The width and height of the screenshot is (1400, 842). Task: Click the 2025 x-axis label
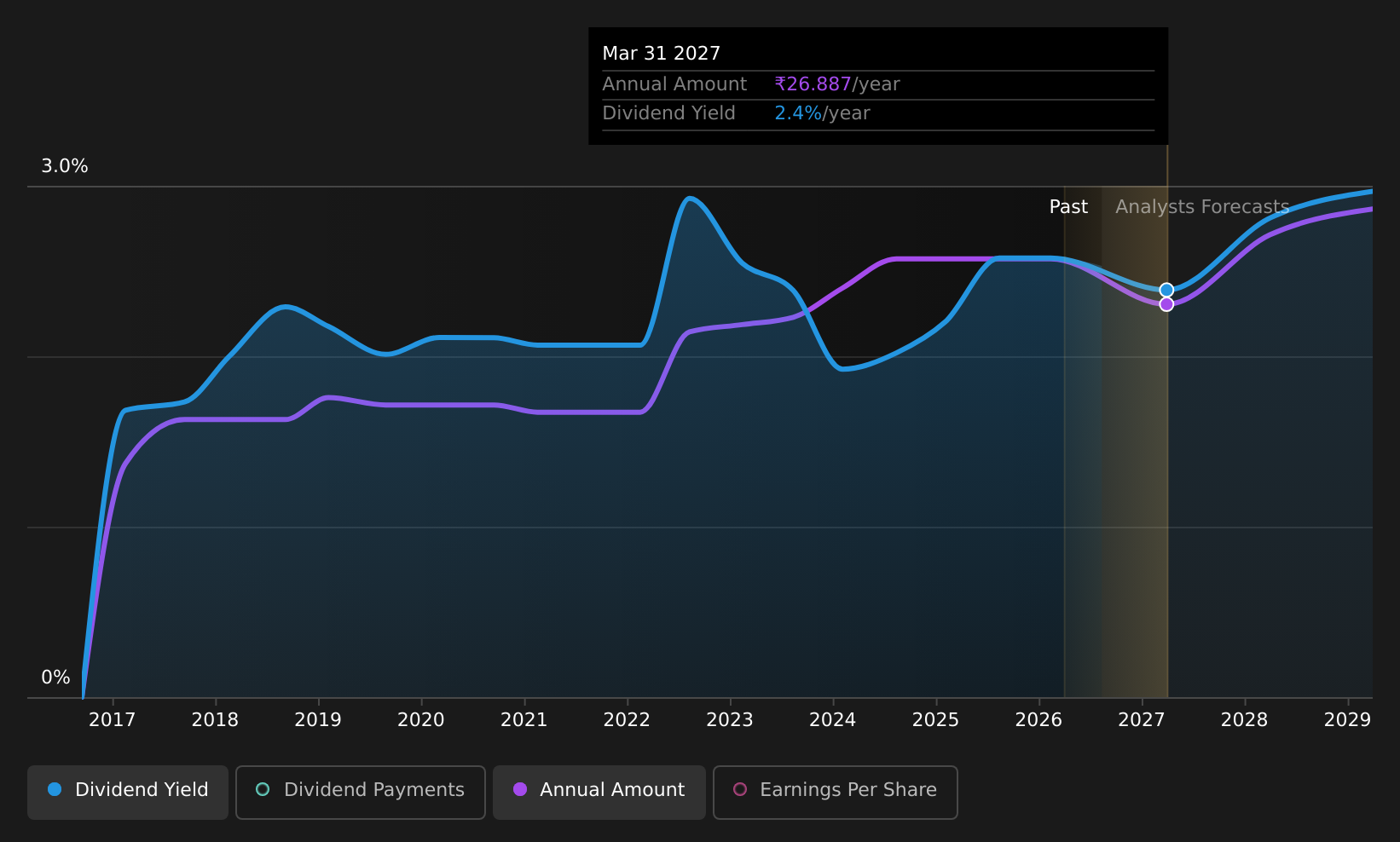[936, 720]
